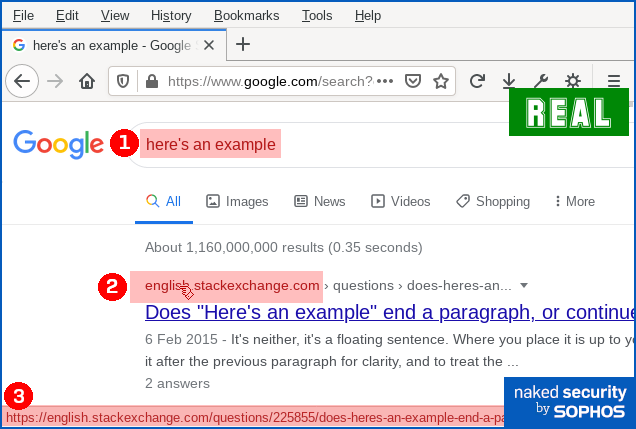636x429 pixels.
Task: Expand the More search options
Action: coord(575,202)
